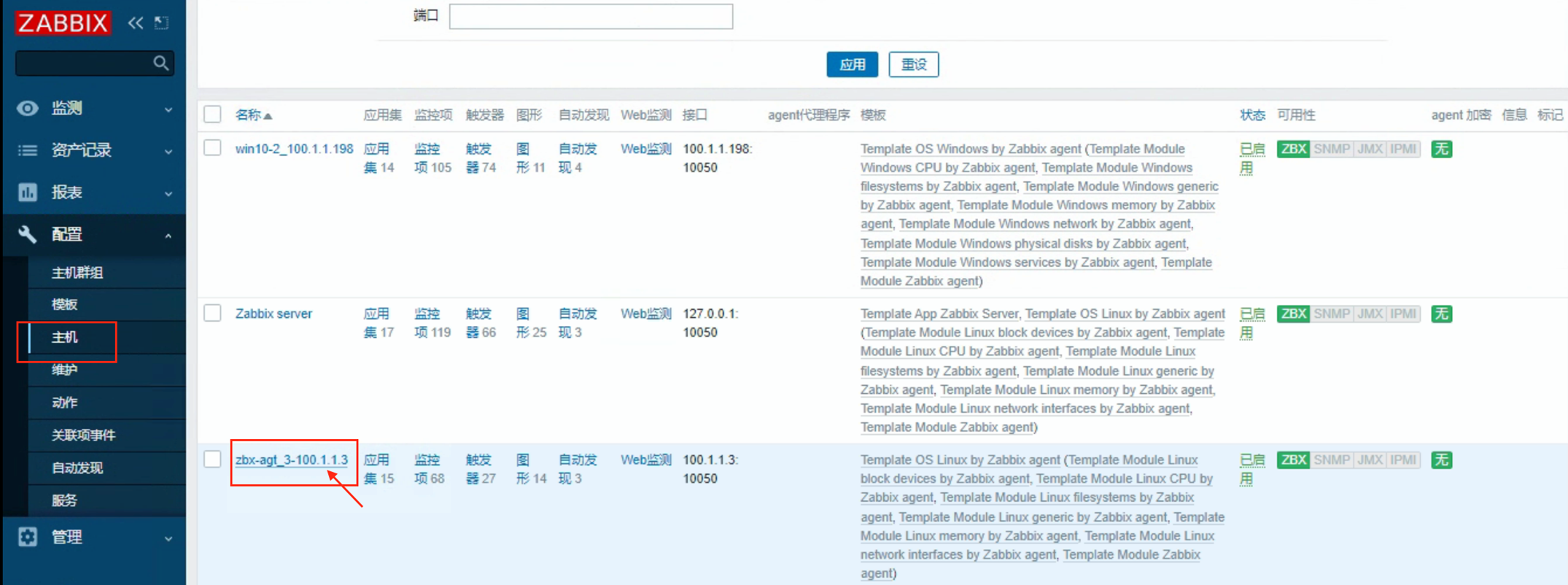Toggle the select-all hosts checkbox
Screen dimensions: 1568x585
[212, 115]
